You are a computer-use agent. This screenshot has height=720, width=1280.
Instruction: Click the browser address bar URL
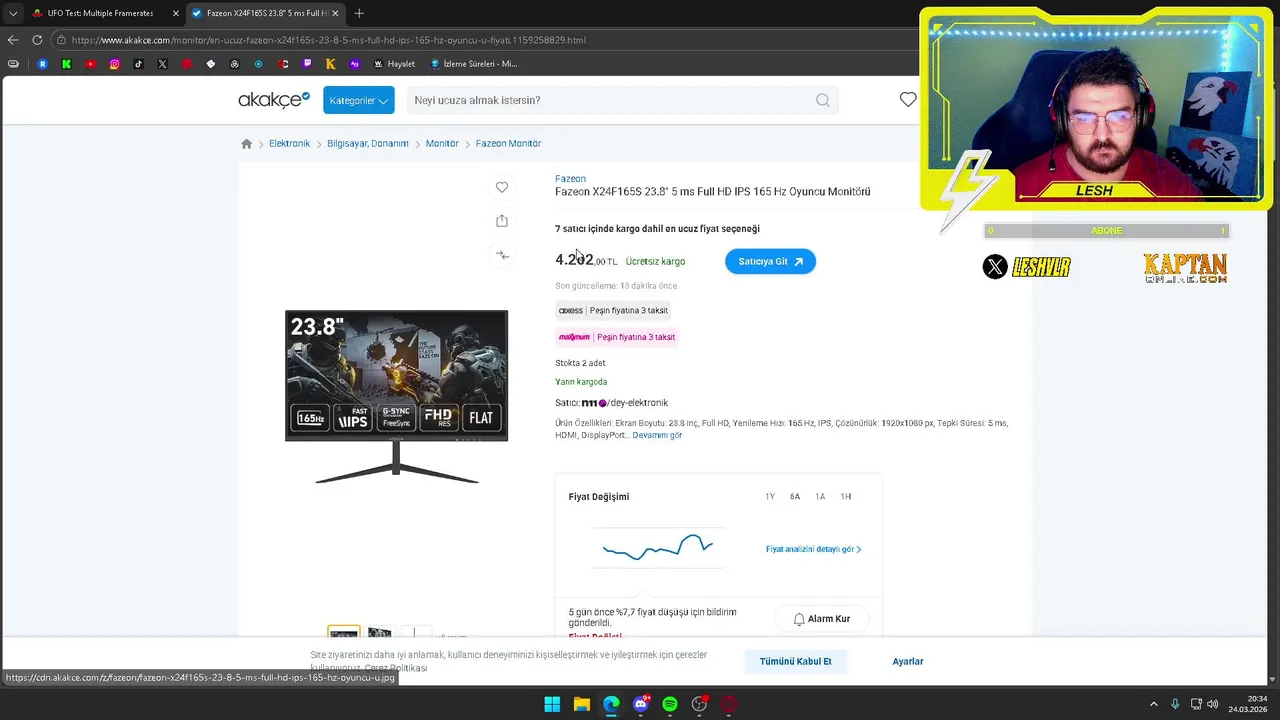click(x=330, y=40)
